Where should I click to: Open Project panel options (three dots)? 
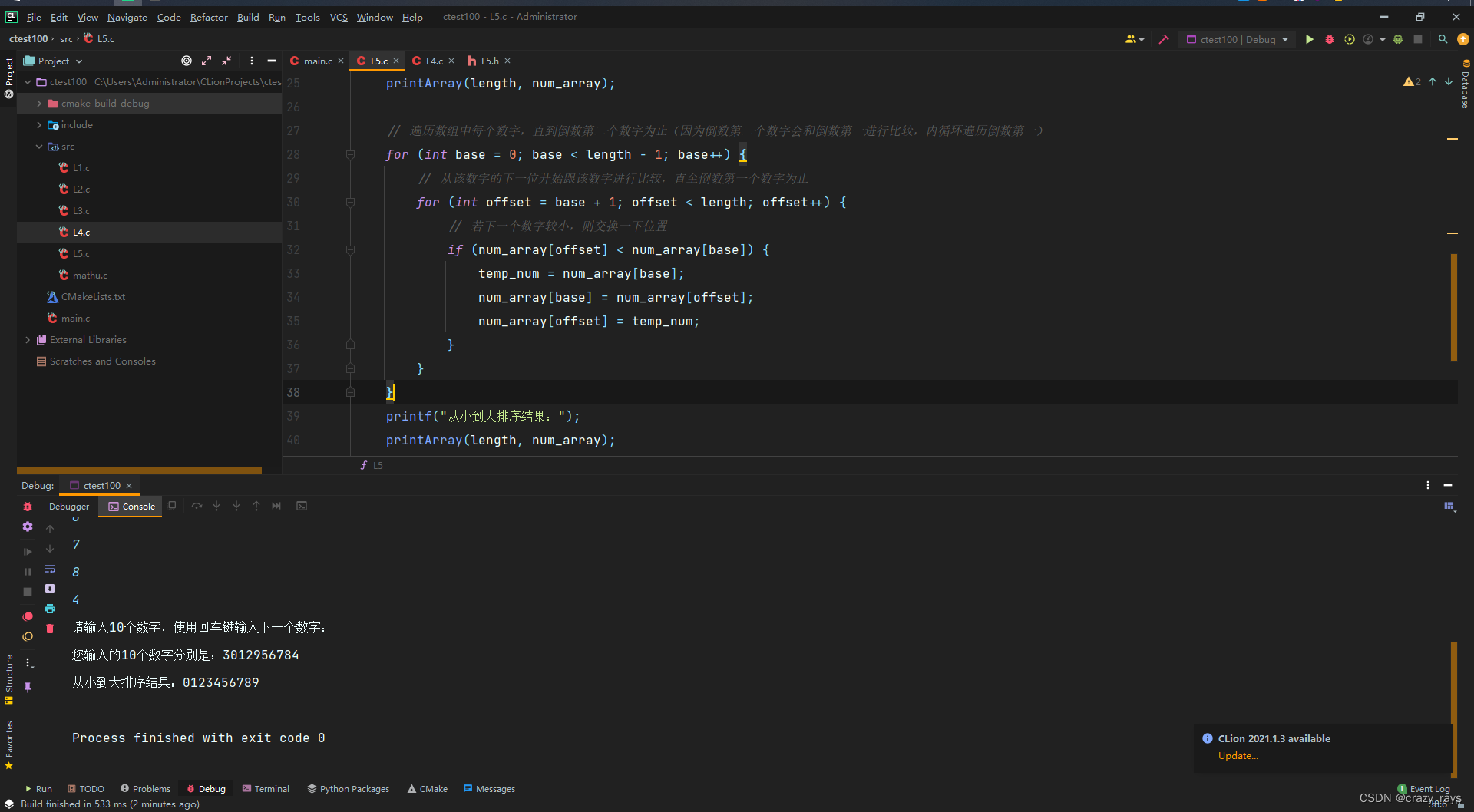coord(252,61)
